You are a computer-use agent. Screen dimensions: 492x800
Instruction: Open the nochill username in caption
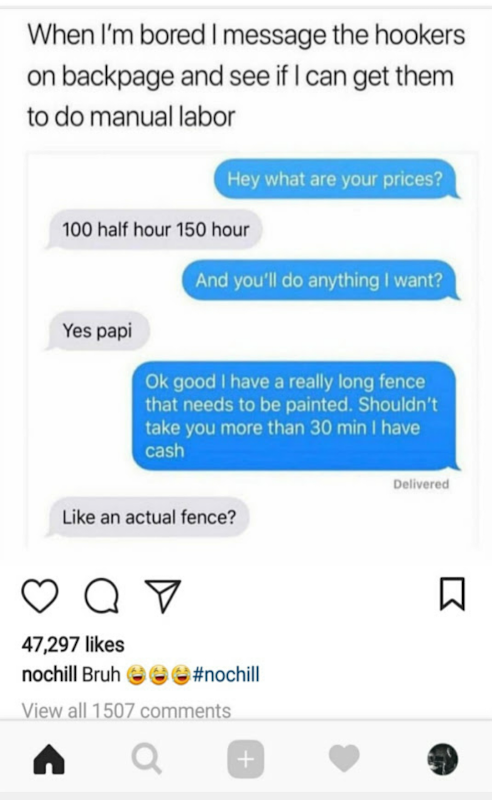pyautogui.click(x=49, y=674)
